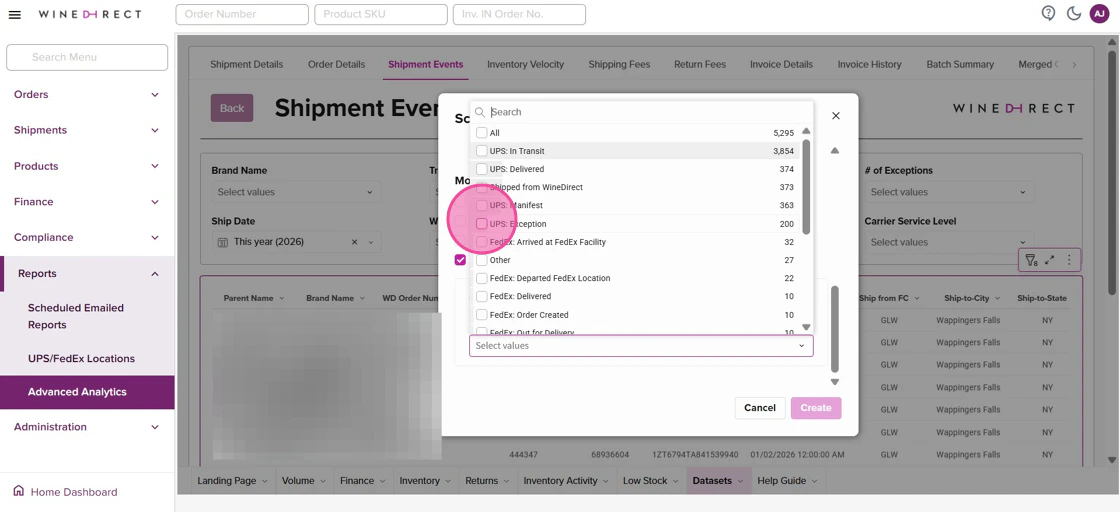Screen dimensions: 1120x512
Task: Check the FedEx: Arrived at FedEx Facility checkbox
Action: [481, 242]
